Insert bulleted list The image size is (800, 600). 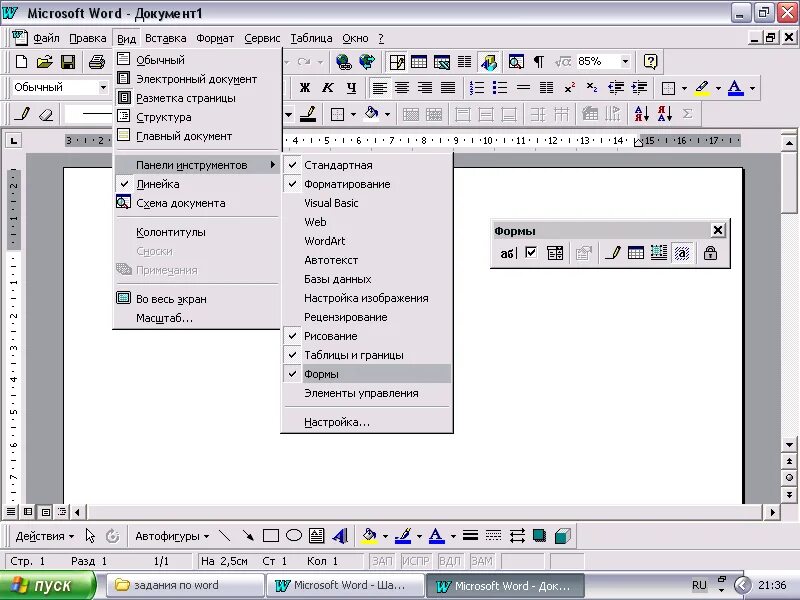(499, 88)
